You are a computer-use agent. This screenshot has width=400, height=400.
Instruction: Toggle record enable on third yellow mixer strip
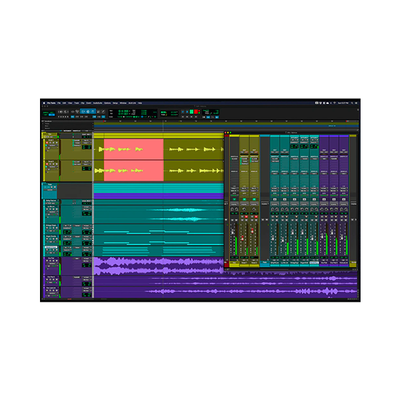tap(256, 217)
